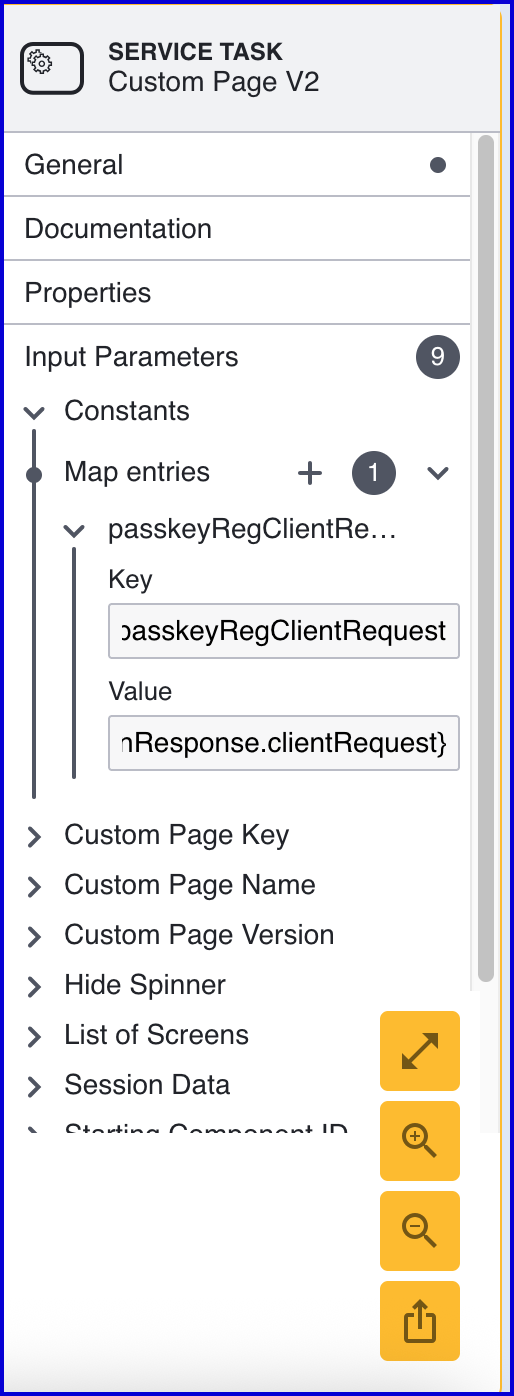Screen dimensions: 514x1396
Task: Open the Properties section
Action: click(237, 293)
